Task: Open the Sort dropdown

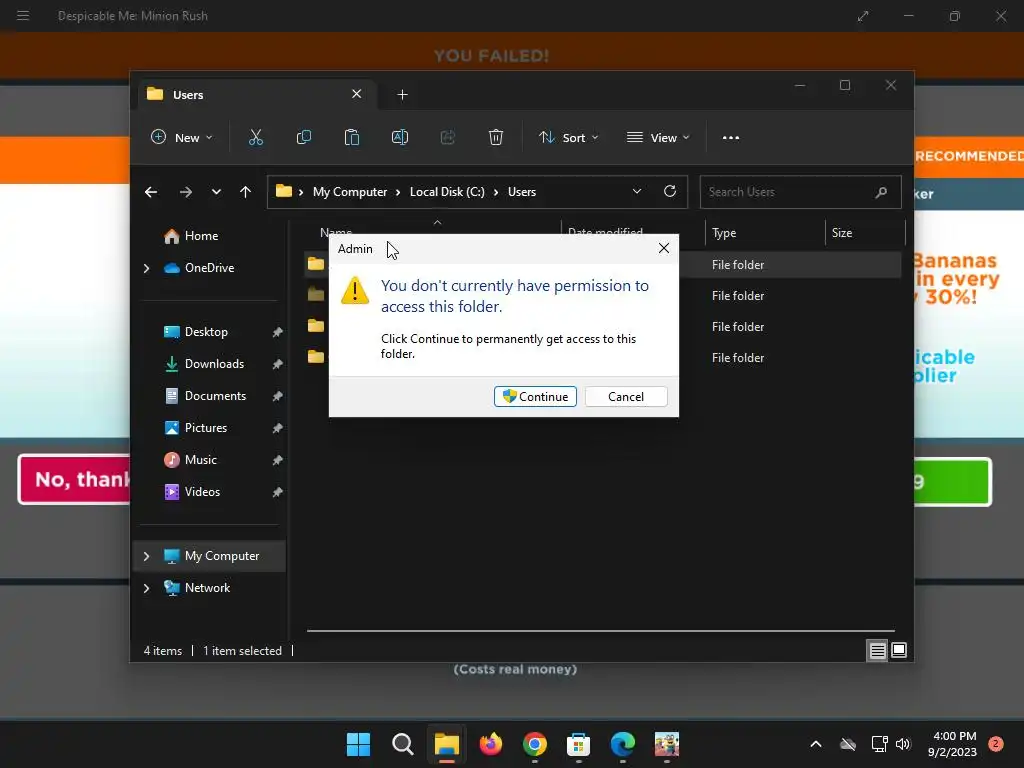Action: [568, 137]
